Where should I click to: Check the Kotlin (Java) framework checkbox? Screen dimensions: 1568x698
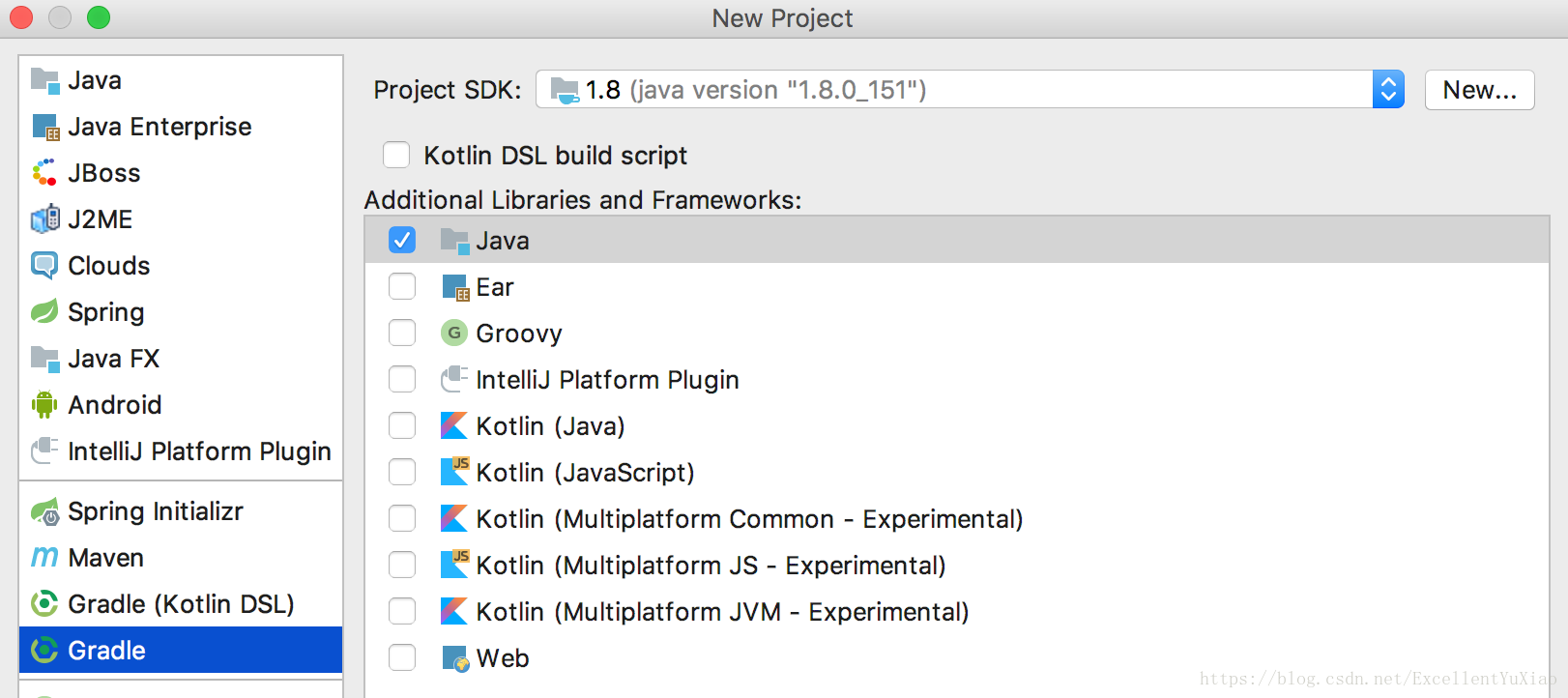tap(402, 426)
